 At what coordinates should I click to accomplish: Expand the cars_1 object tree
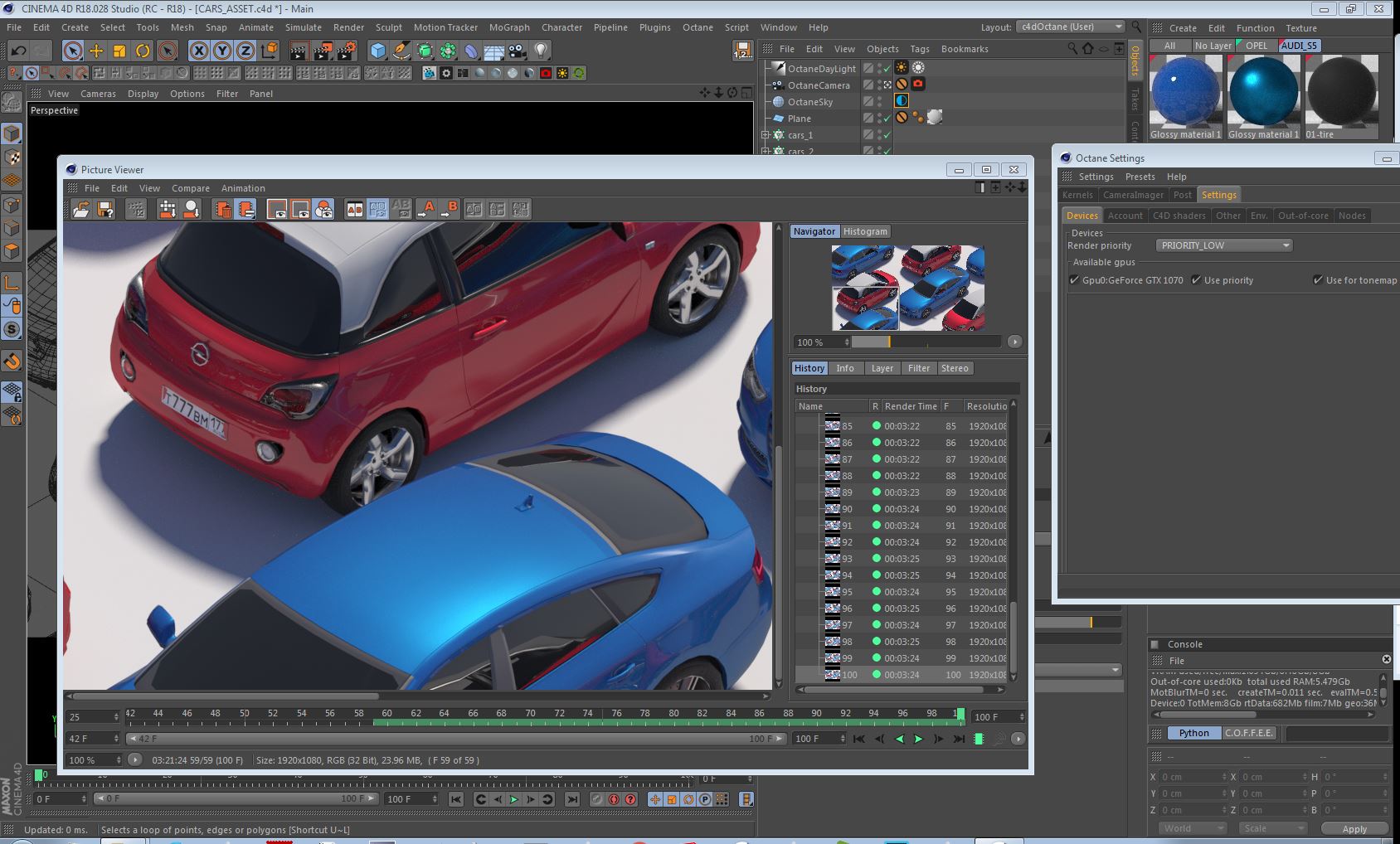pyautogui.click(x=766, y=135)
